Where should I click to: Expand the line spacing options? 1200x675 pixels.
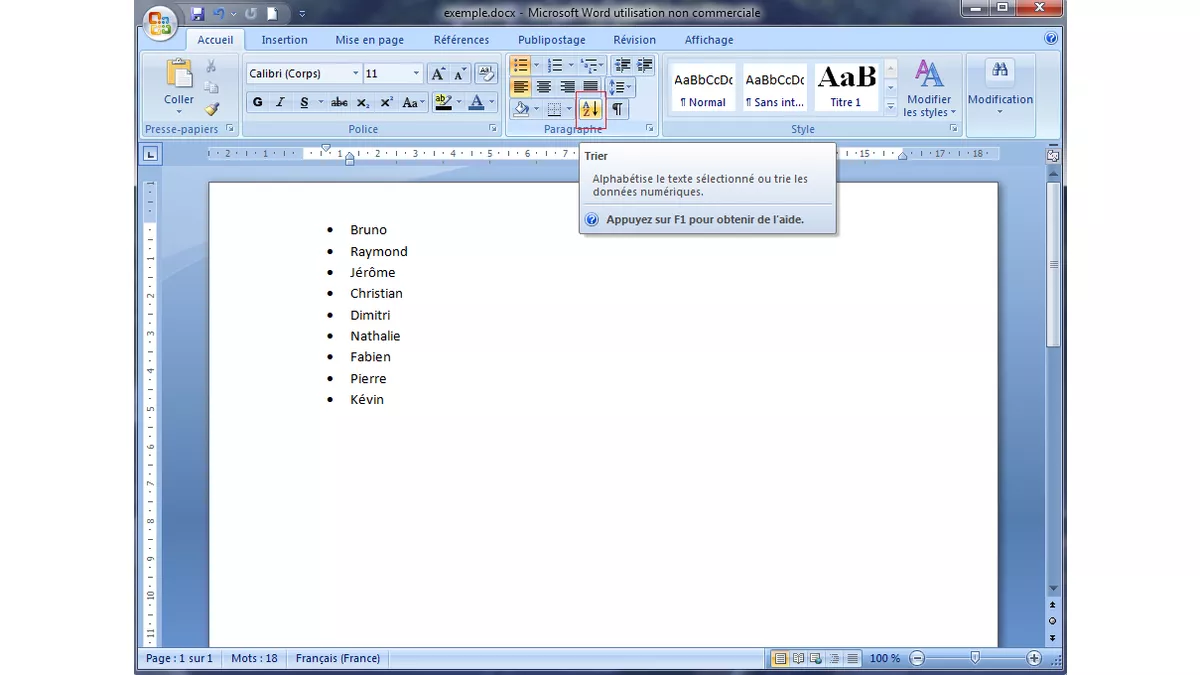pos(621,87)
